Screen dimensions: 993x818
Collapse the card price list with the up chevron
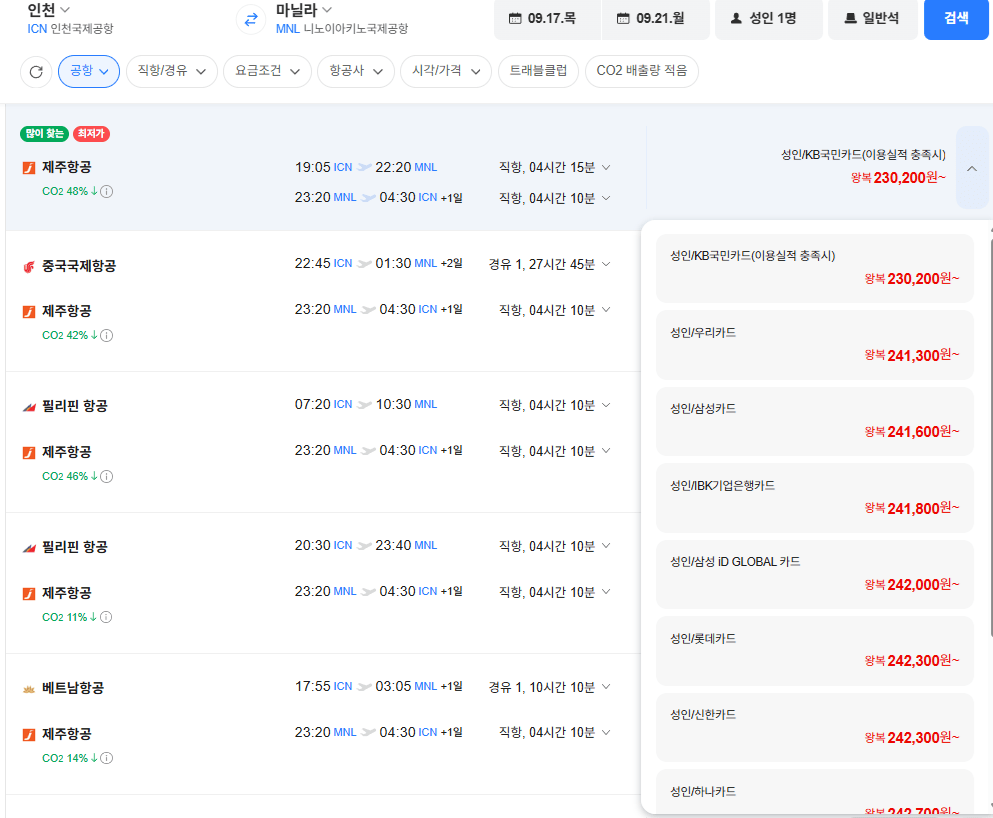pyautogui.click(x=972, y=168)
